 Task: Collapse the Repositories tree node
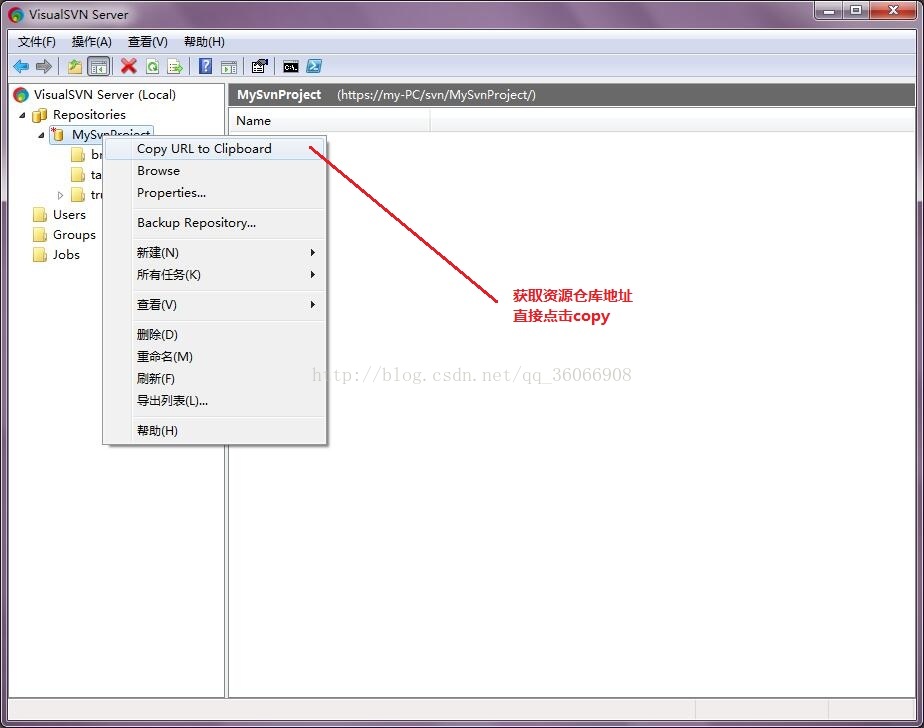(x=22, y=115)
